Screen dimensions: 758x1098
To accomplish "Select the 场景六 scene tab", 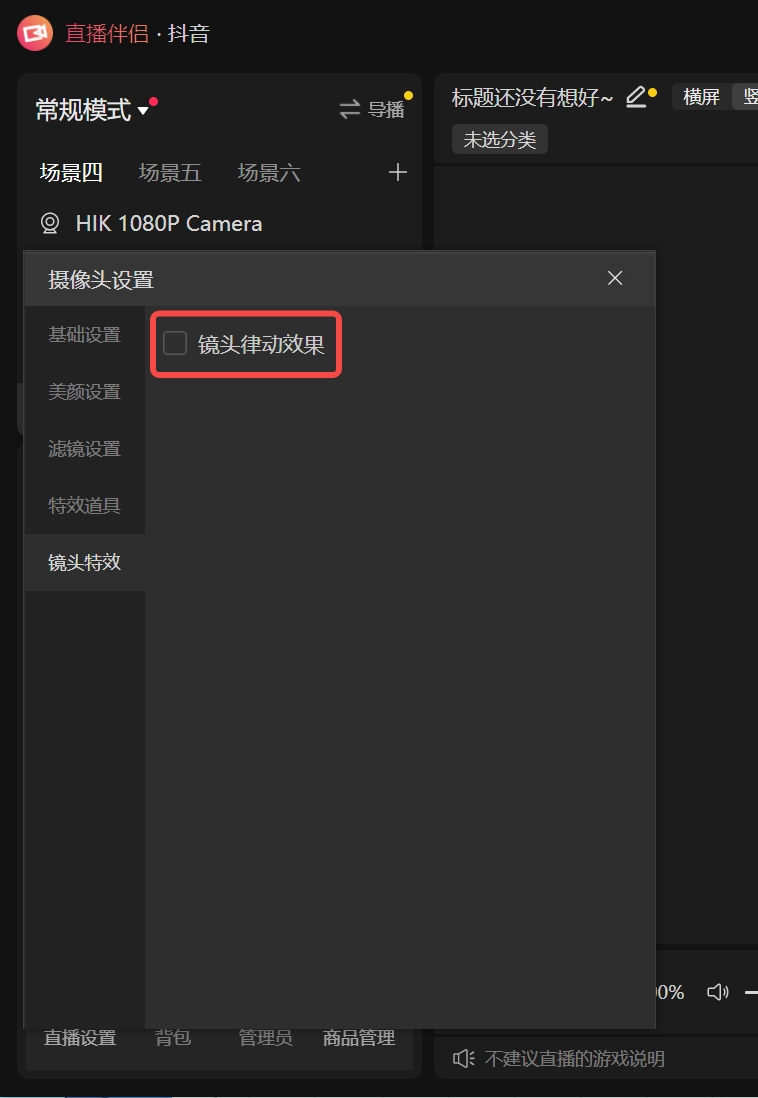I will tap(269, 173).
